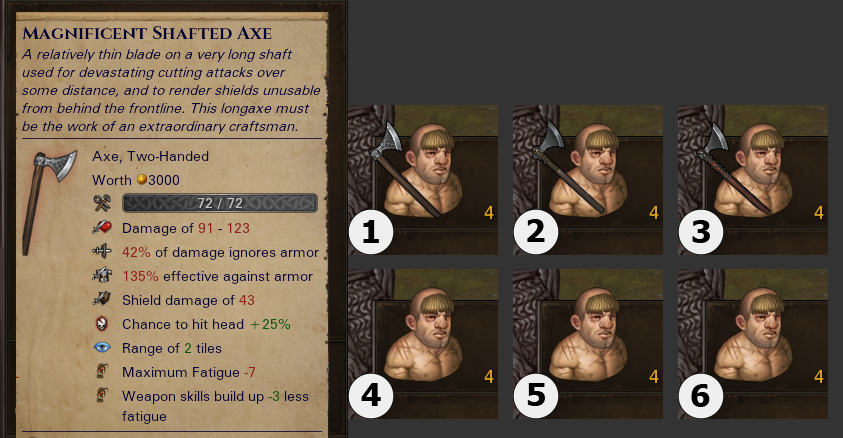Select unarmed portrait numbered 5
The height and width of the screenshot is (438, 843).
click(x=588, y=344)
